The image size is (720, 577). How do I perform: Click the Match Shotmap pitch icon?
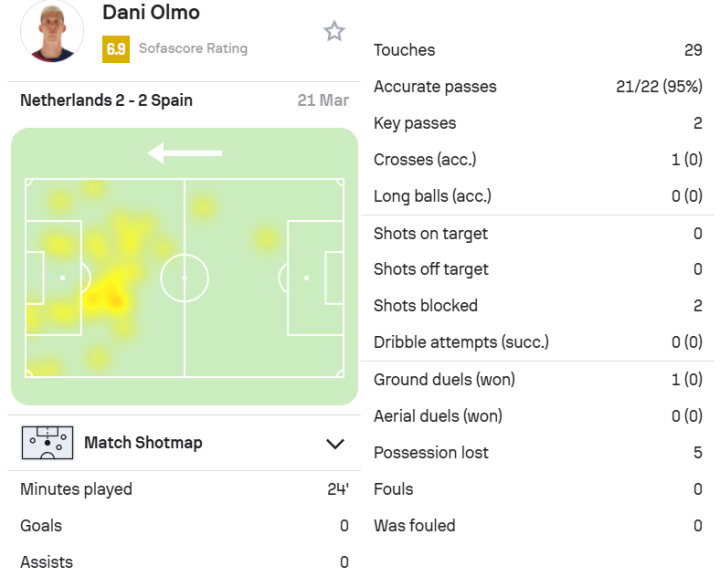(47, 443)
